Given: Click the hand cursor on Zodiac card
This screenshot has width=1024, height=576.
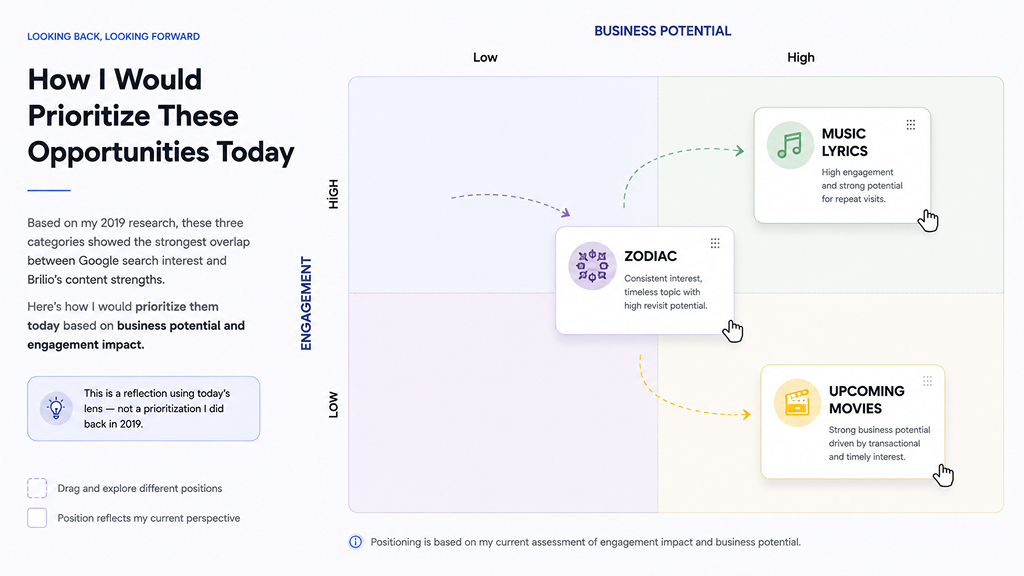Looking at the screenshot, I should (x=733, y=331).
